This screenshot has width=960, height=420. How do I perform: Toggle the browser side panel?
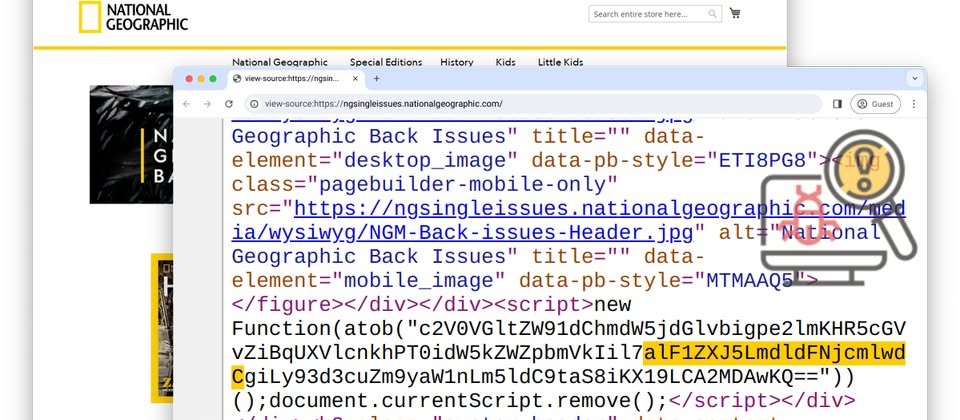click(x=837, y=104)
